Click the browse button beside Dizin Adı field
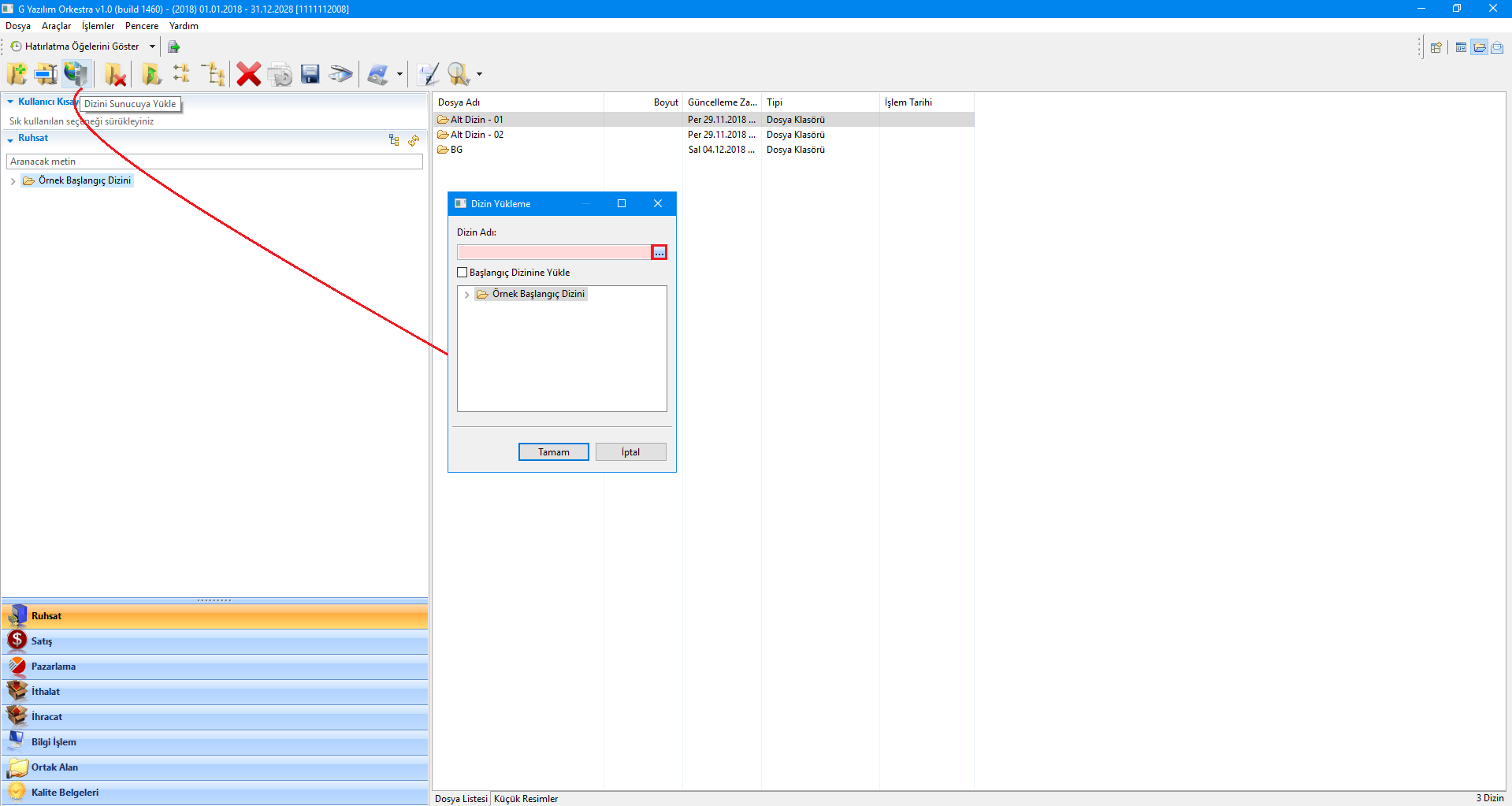1512x806 pixels. point(659,252)
